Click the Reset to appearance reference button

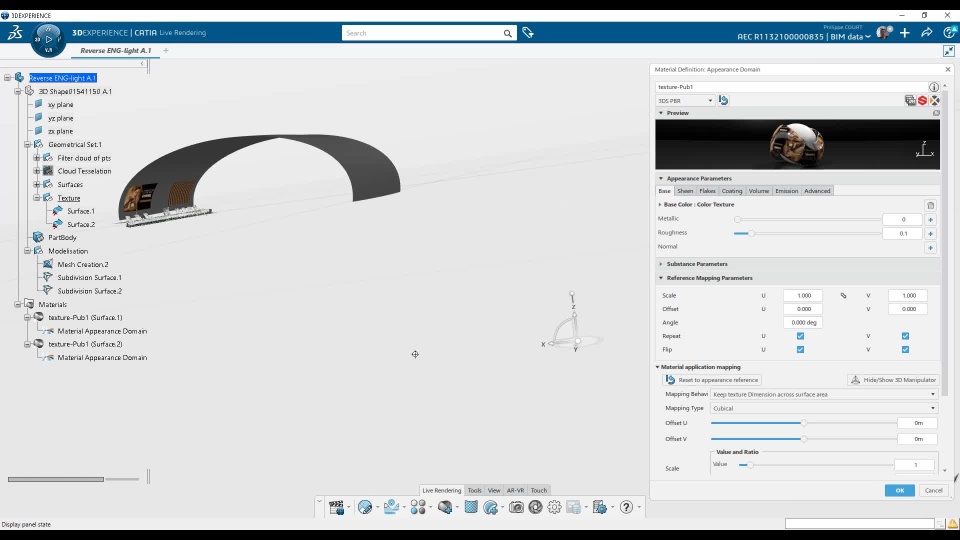coord(713,380)
